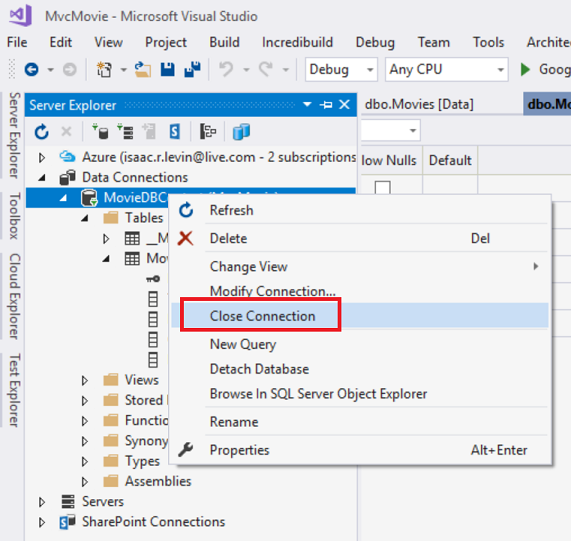
Task: Collapse the Data Connections node
Action: click(x=42, y=178)
